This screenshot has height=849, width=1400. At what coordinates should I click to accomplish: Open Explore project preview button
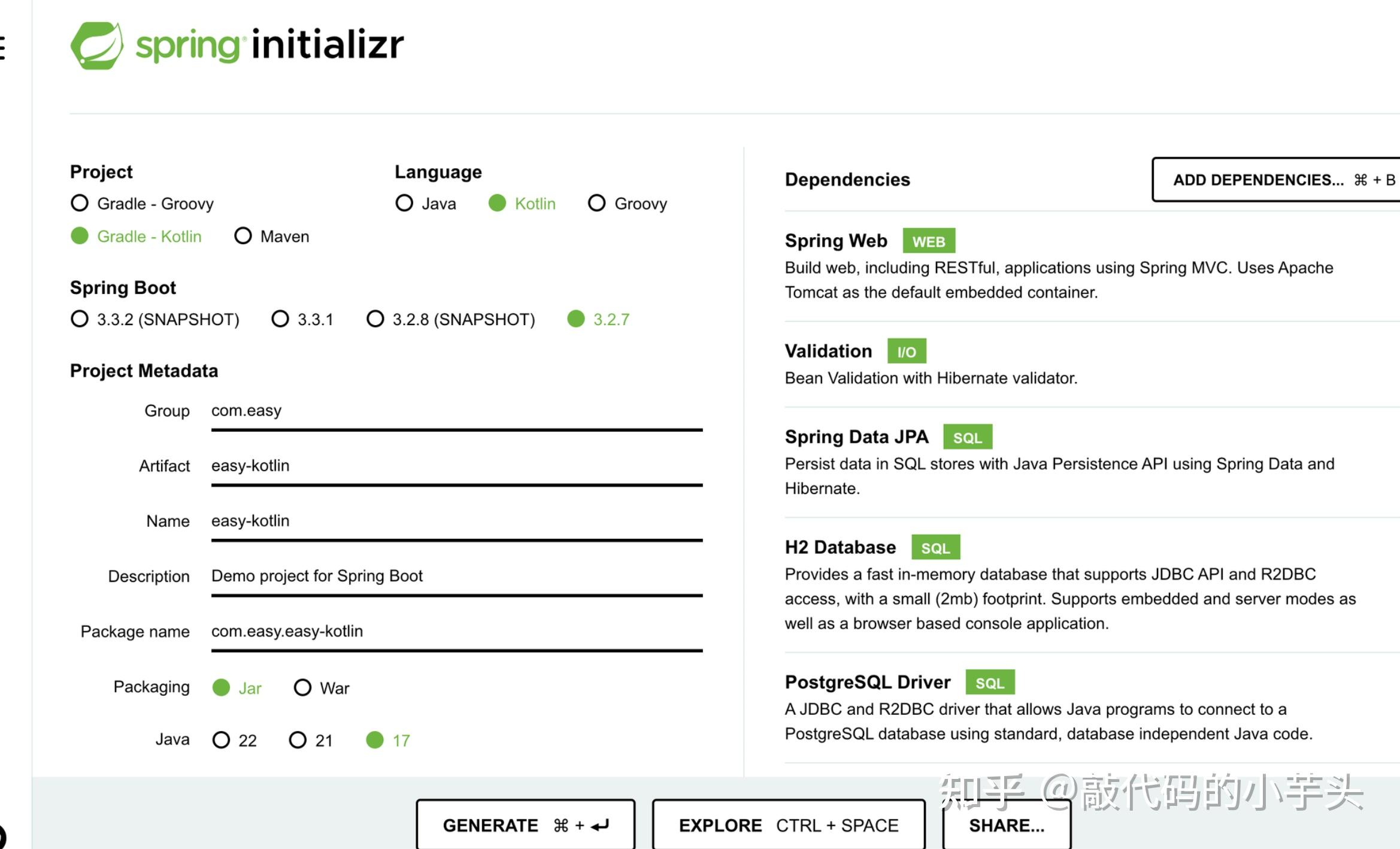point(788,825)
